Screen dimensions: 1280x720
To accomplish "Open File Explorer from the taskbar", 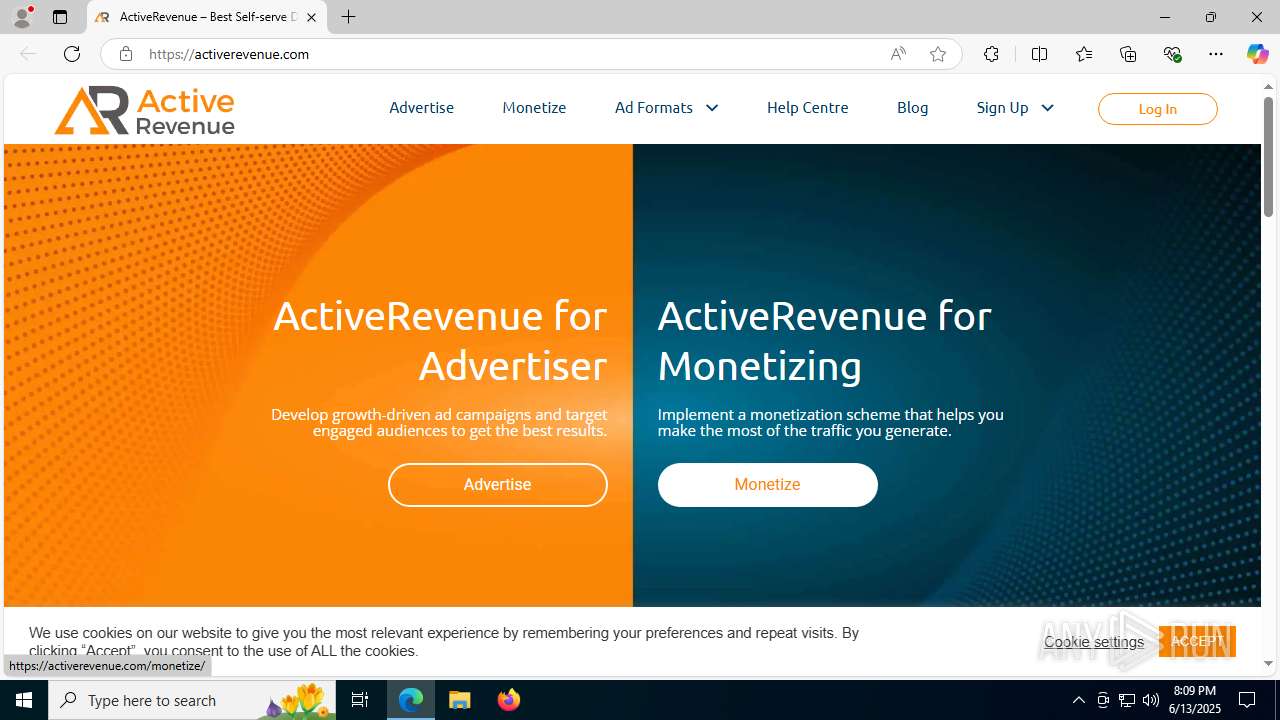I will (x=459, y=700).
